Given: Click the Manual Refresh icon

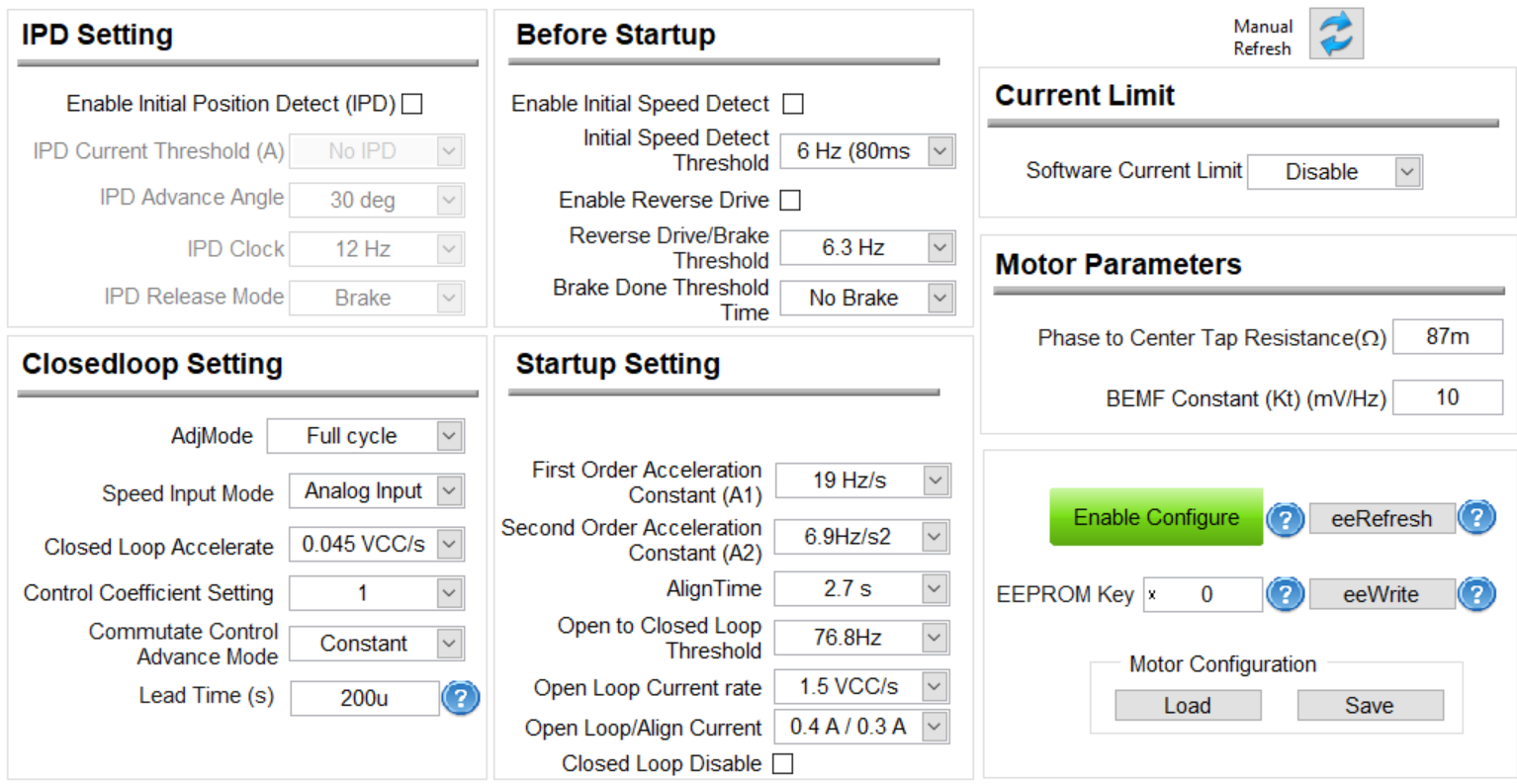Looking at the screenshot, I should point(1336,33).
